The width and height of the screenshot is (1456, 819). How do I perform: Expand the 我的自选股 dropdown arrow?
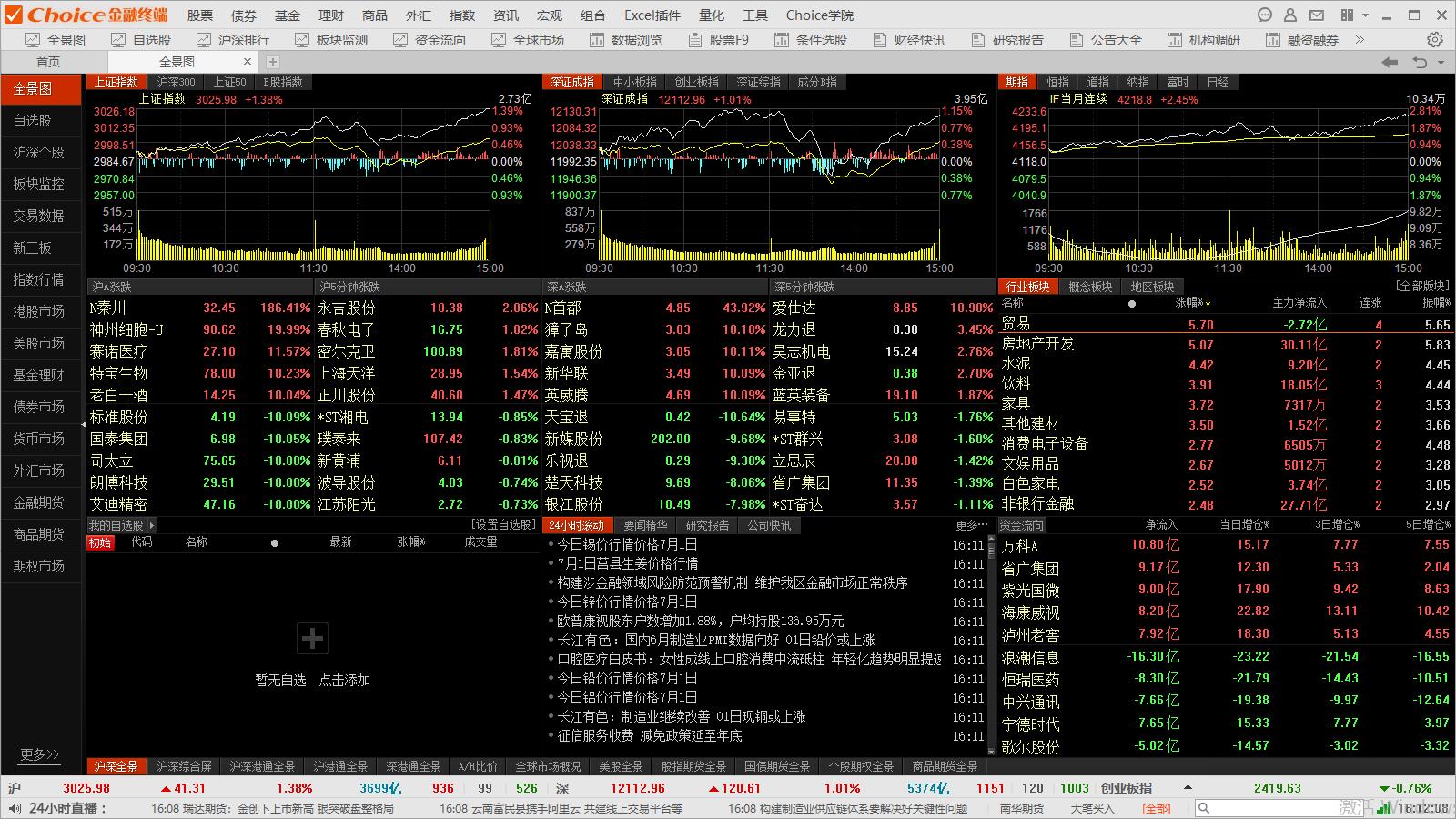tap(152, 525)
